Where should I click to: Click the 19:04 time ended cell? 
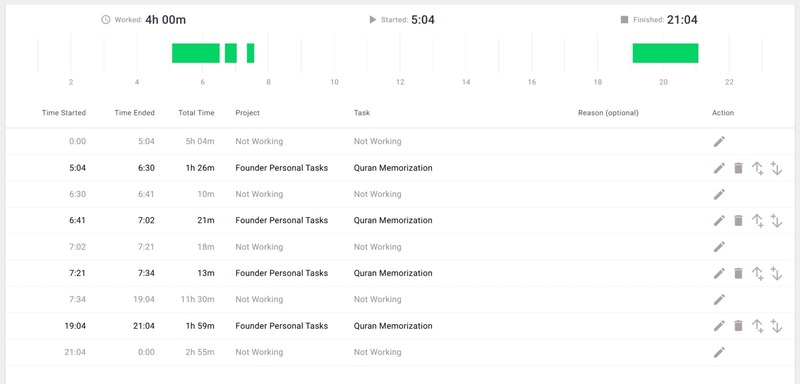(x=144, y=299)
